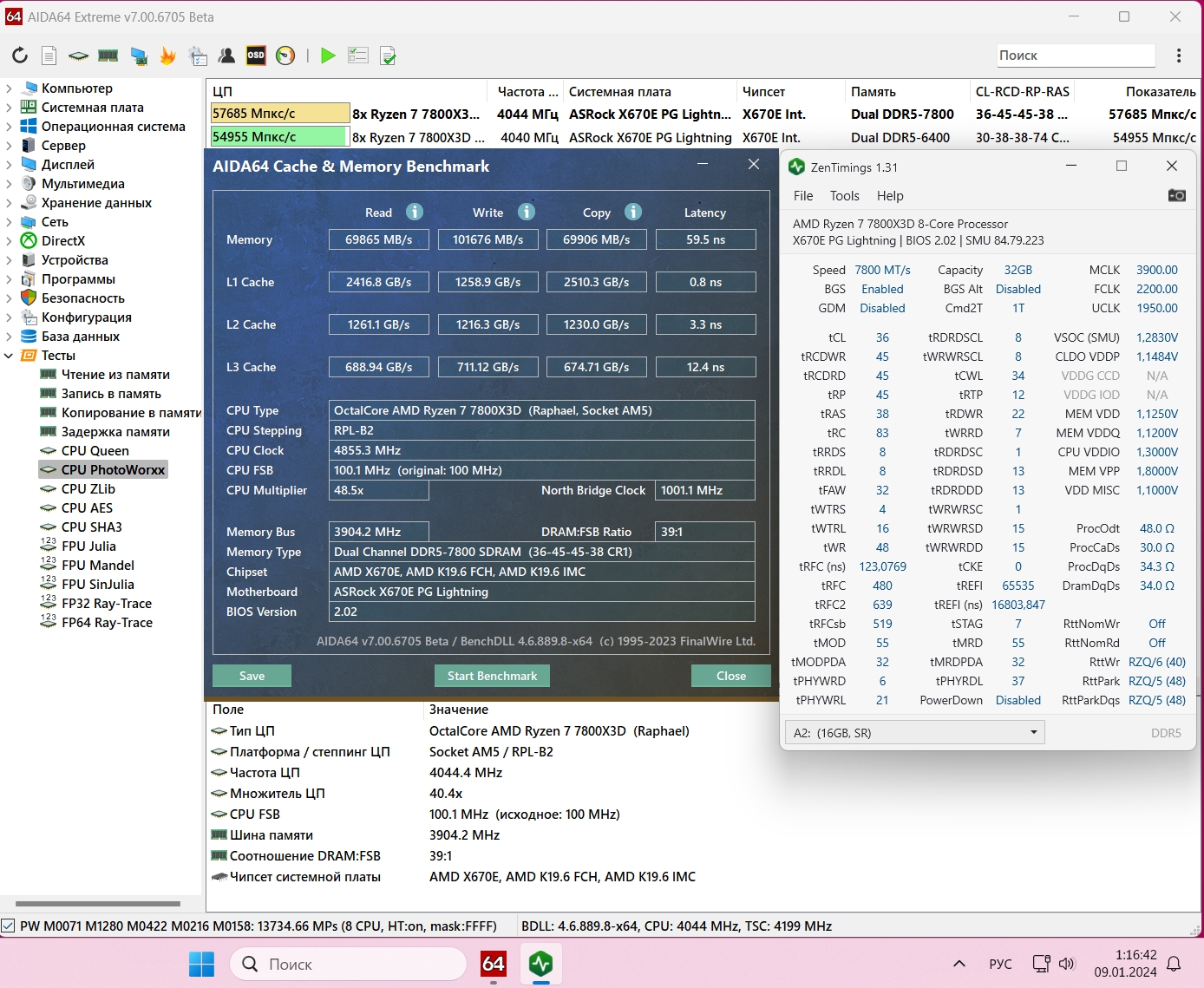Viewport: 1204px width, 988px height.
Task: Open the checklist results toolbar icon
Action: click(358, 56)
